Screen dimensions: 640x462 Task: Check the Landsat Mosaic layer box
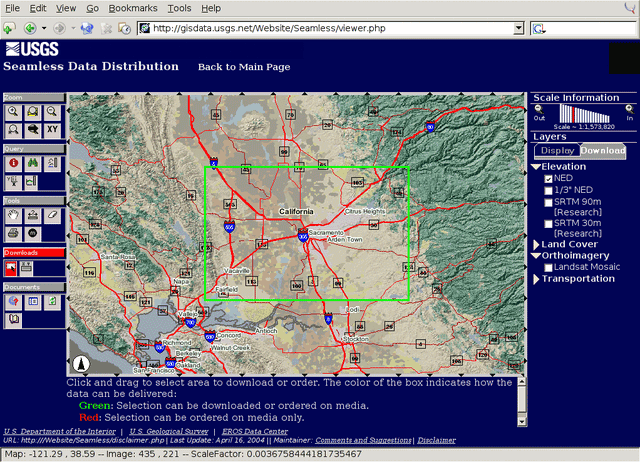click(x=548, y=267)
